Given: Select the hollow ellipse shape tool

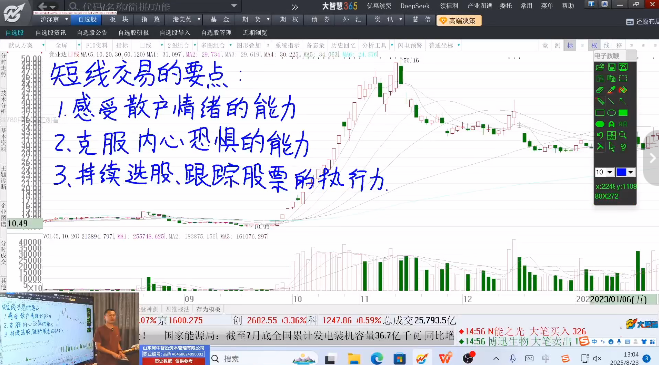Looking at the screenshot, I should coord(612,112).
